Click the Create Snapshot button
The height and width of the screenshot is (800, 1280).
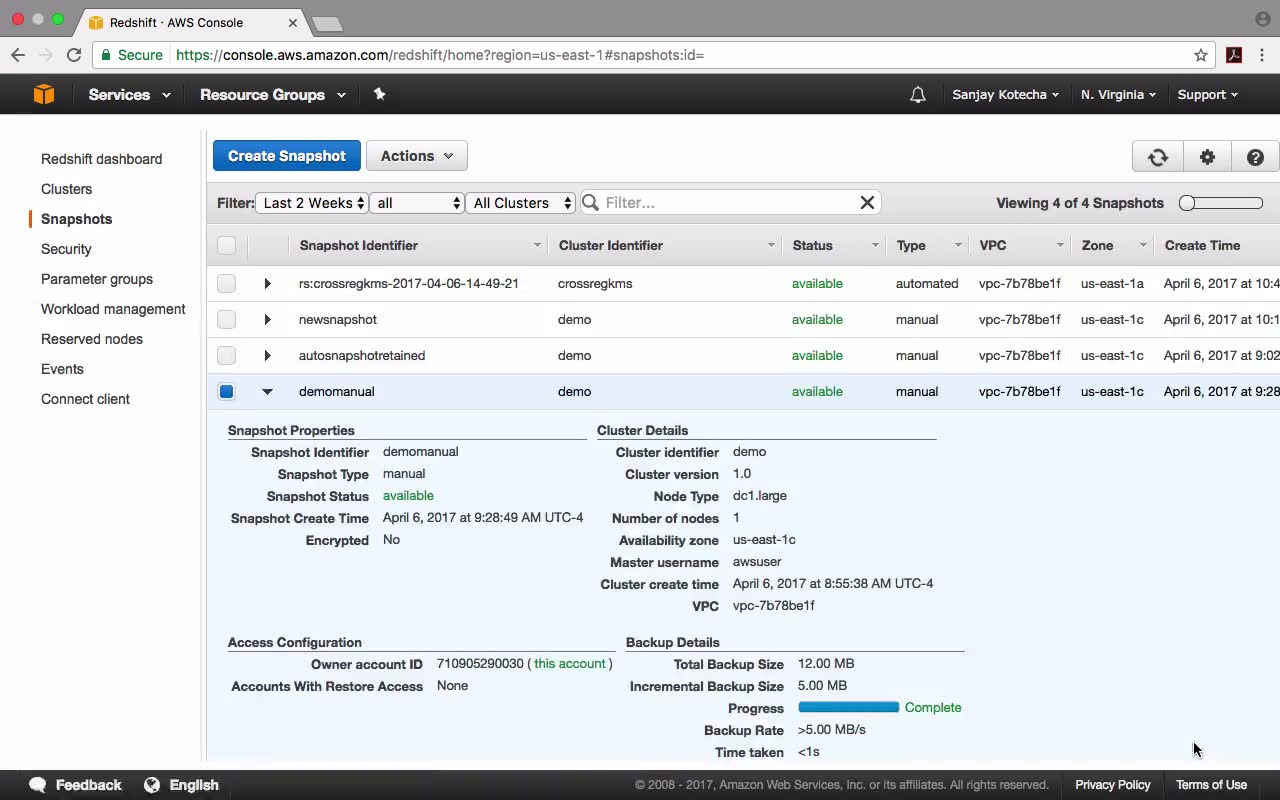(x=287, y=156)
